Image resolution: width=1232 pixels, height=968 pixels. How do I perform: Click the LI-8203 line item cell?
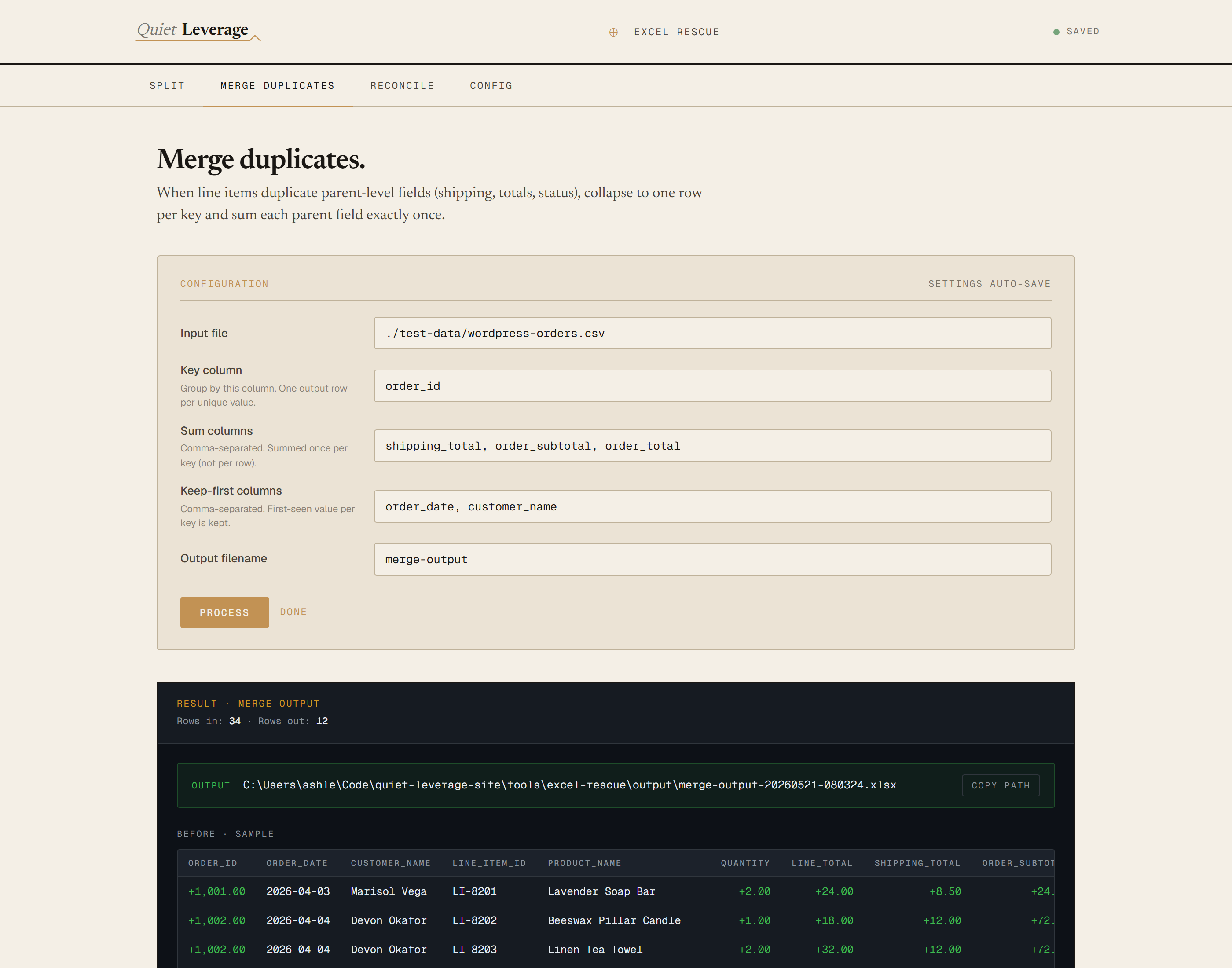pyautogui.click(x=474, y=949)
